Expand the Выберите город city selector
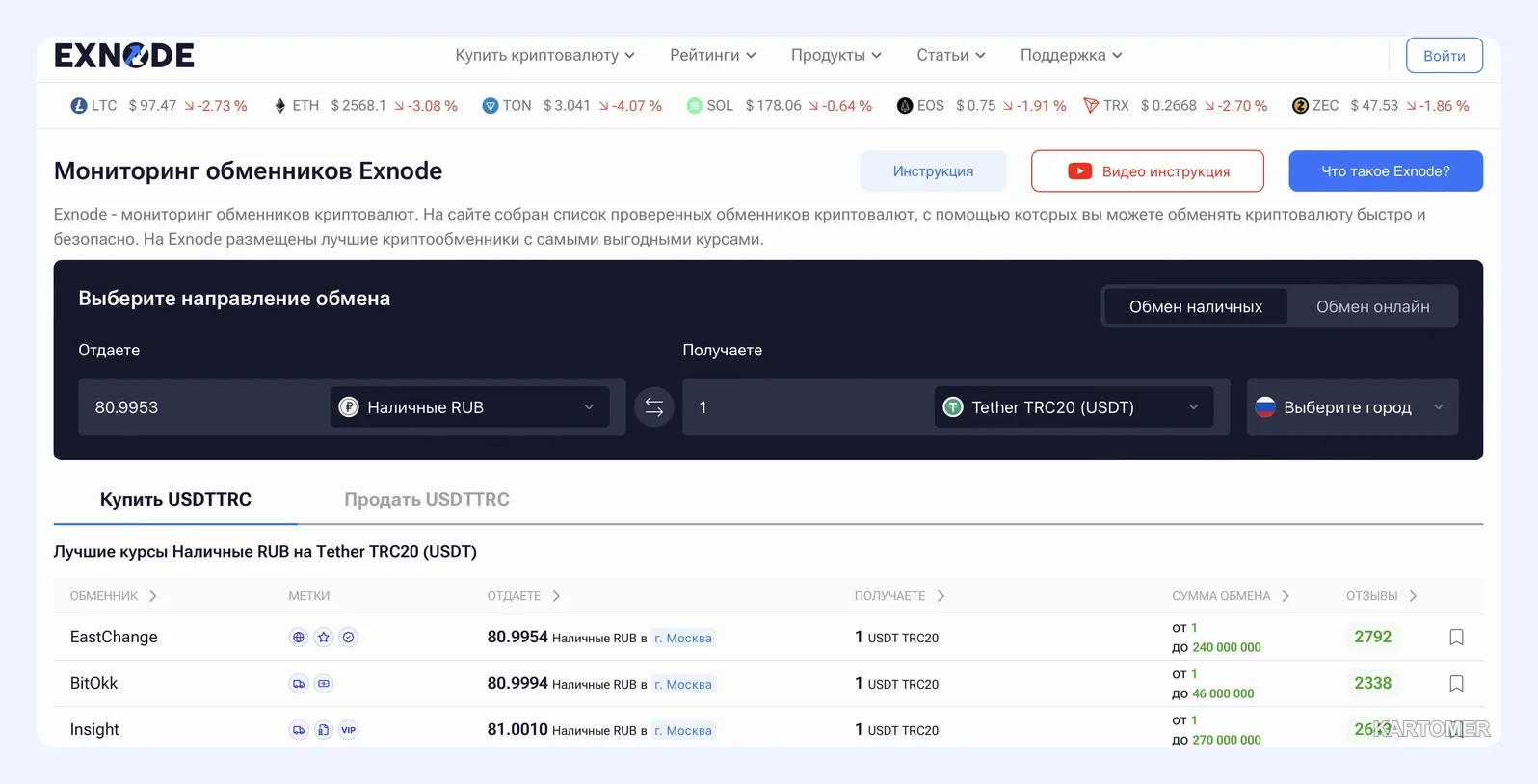Image resolution: width=1538 pixels, height=784 pixels. 1352,406
